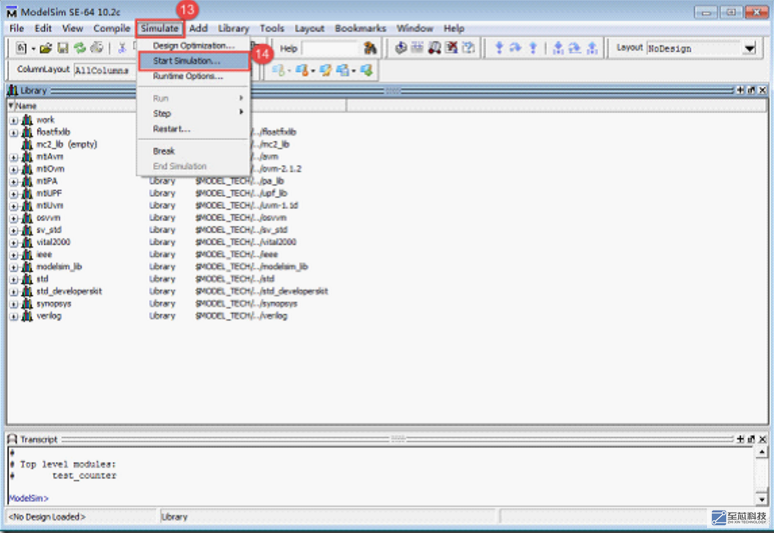Click the Step Over arrow icon

click(x=515, y=47)
